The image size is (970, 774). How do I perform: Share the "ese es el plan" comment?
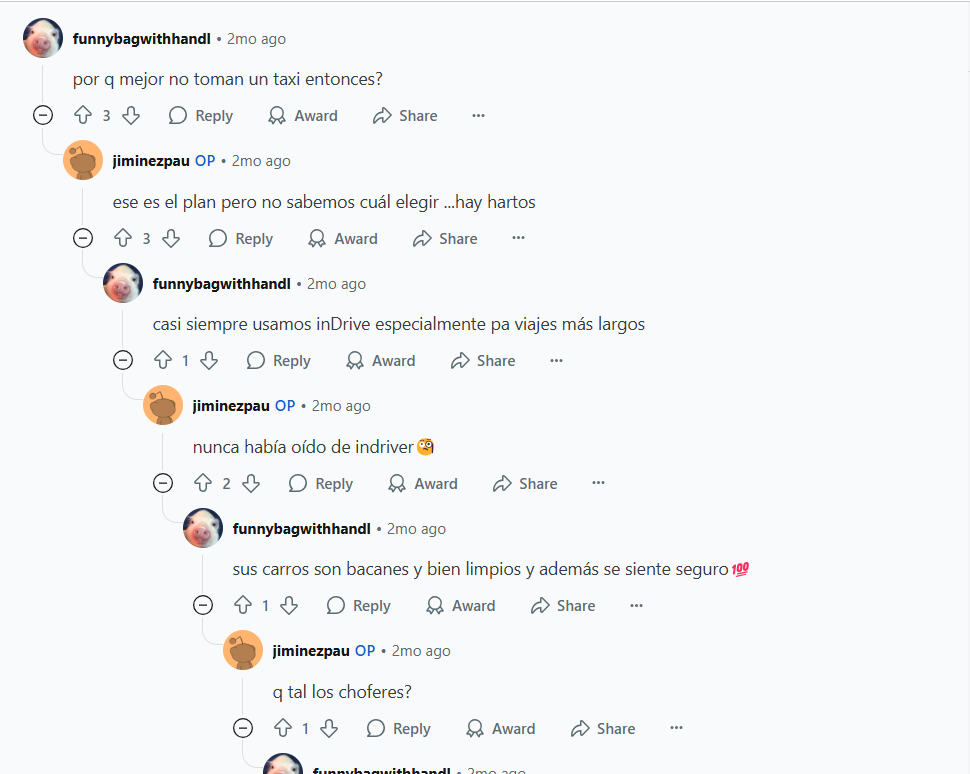tap(445, 239)
